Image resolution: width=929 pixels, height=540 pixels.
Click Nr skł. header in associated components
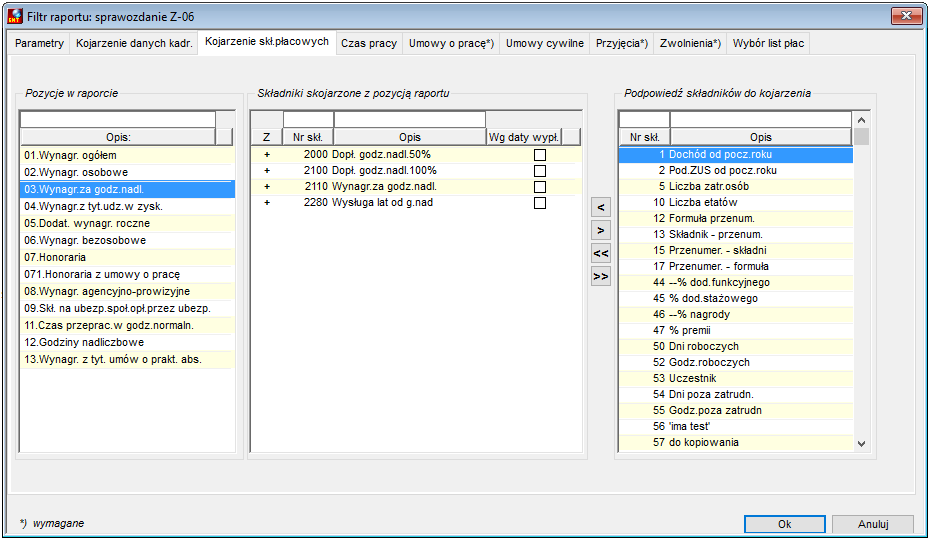(x=308, y=137)
